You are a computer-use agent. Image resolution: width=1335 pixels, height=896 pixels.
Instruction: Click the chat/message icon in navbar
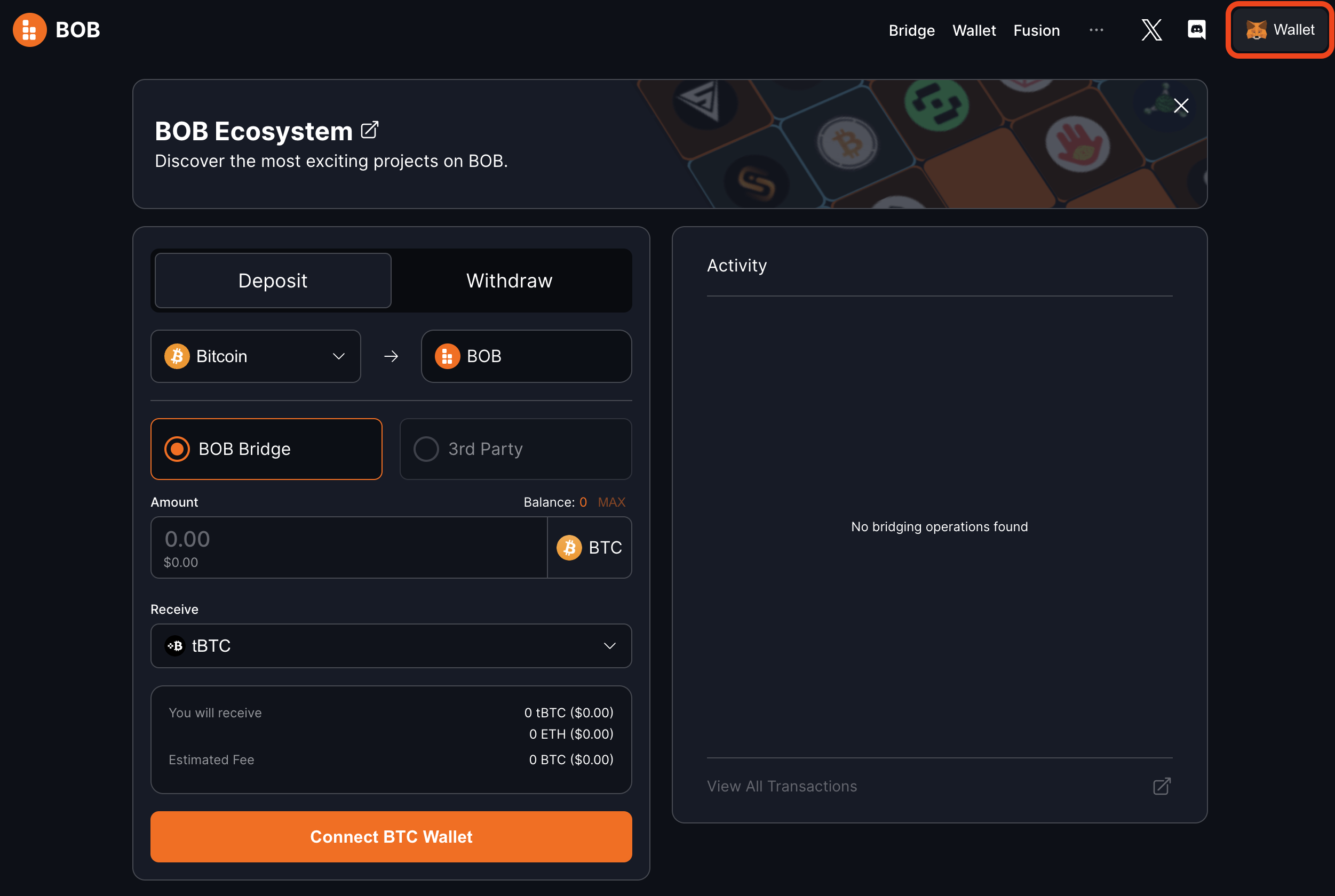1196,30
